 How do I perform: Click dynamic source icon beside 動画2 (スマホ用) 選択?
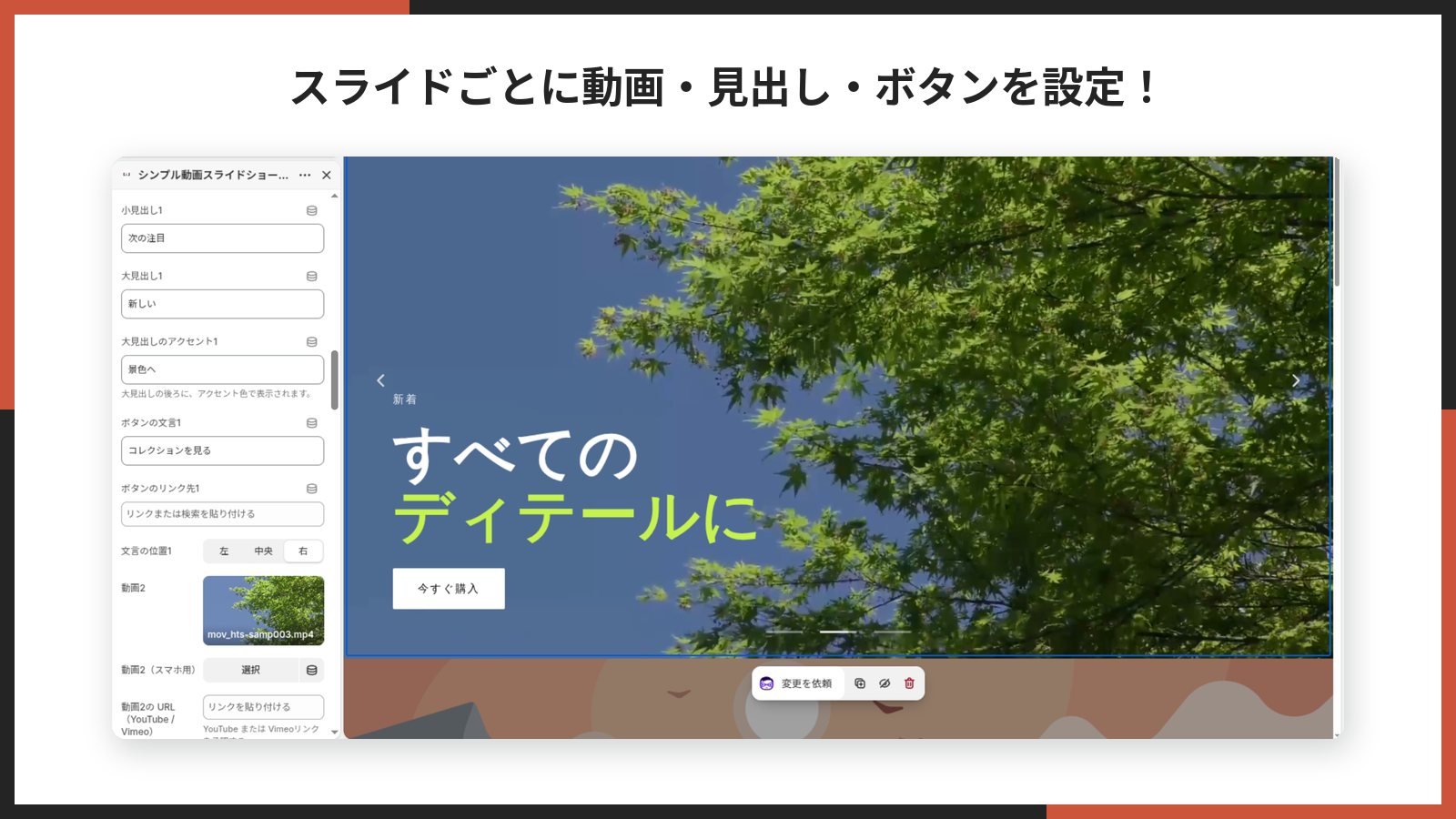pyautogui.click(x=312, y=670)
